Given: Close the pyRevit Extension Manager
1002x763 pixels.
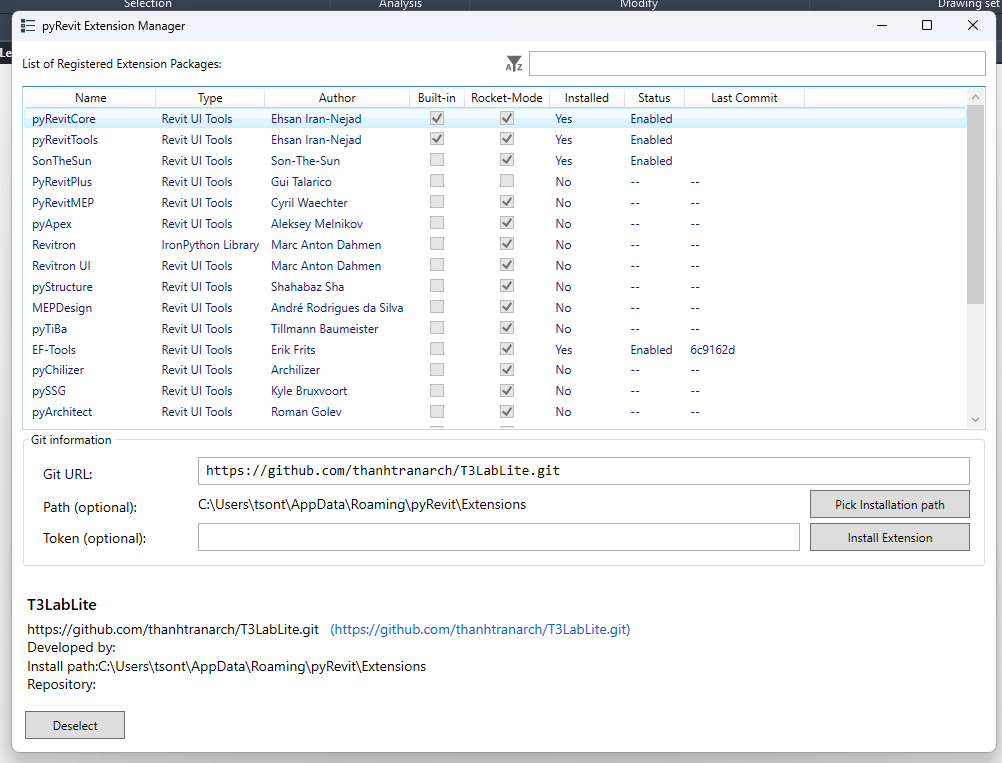Looking at the screenshot, I should click(x=973, y=26).
